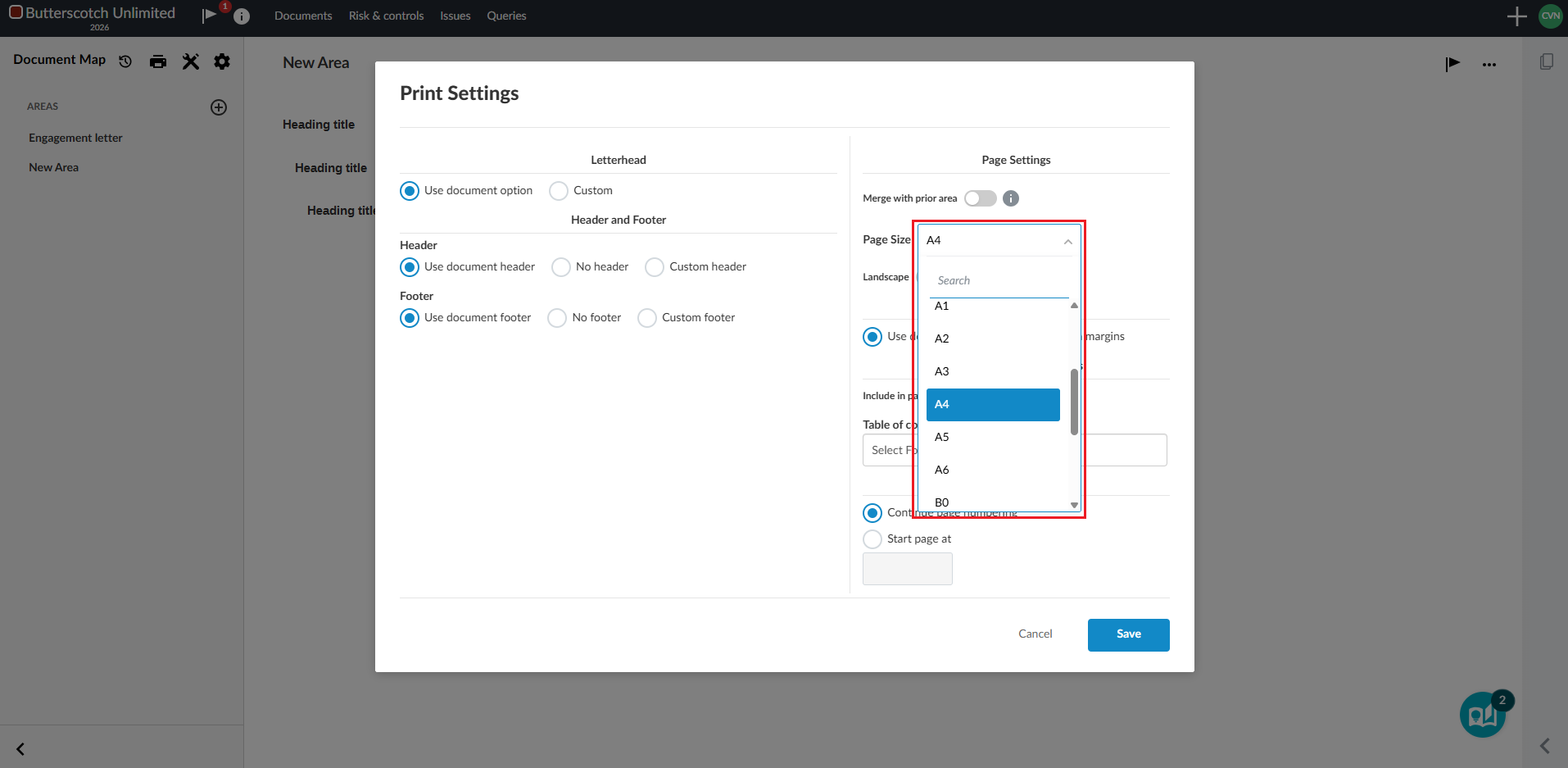
Task: Collapse the left sidebar with arrow
Action: [20, 748]
